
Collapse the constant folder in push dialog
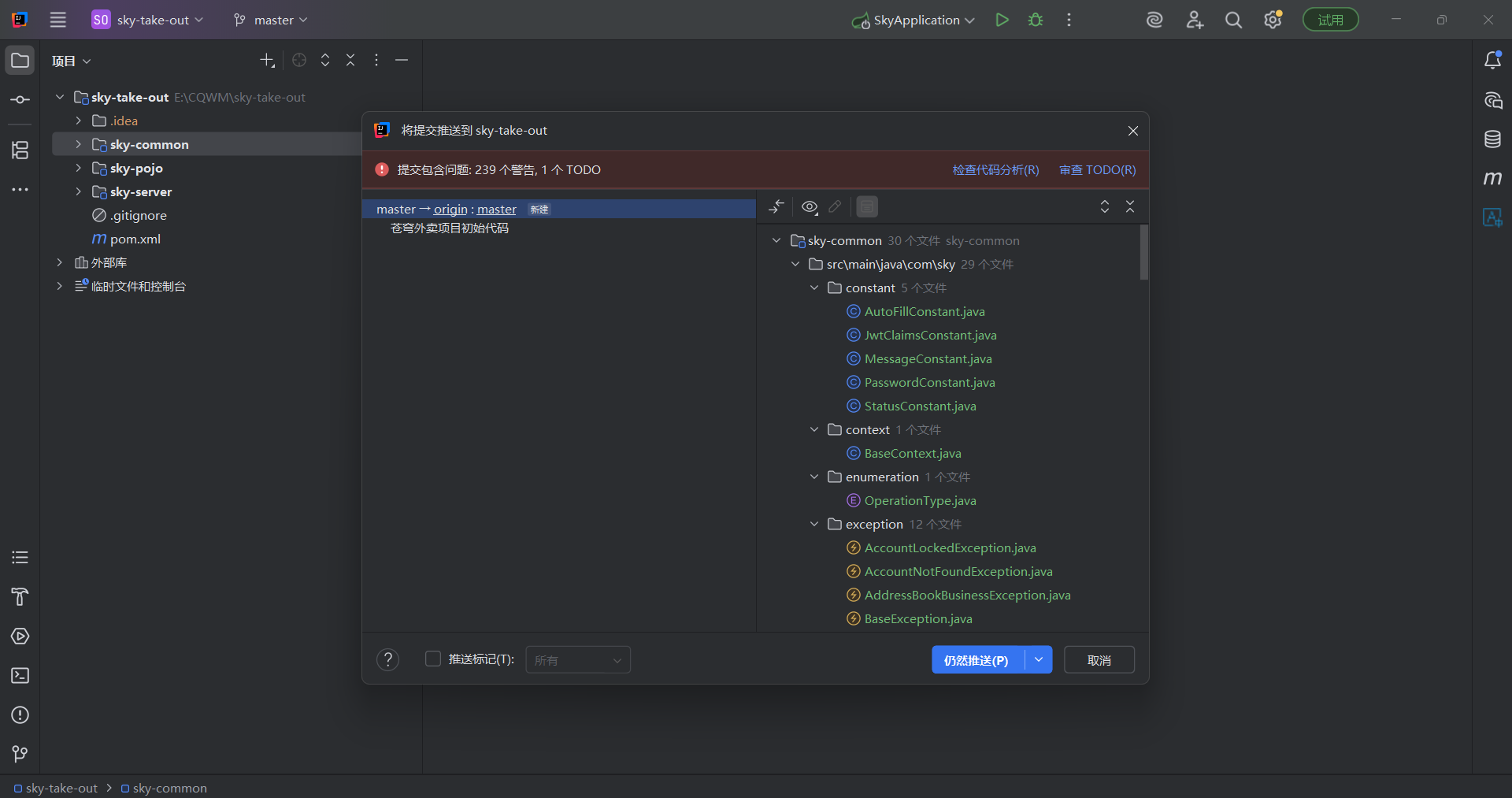814,288
